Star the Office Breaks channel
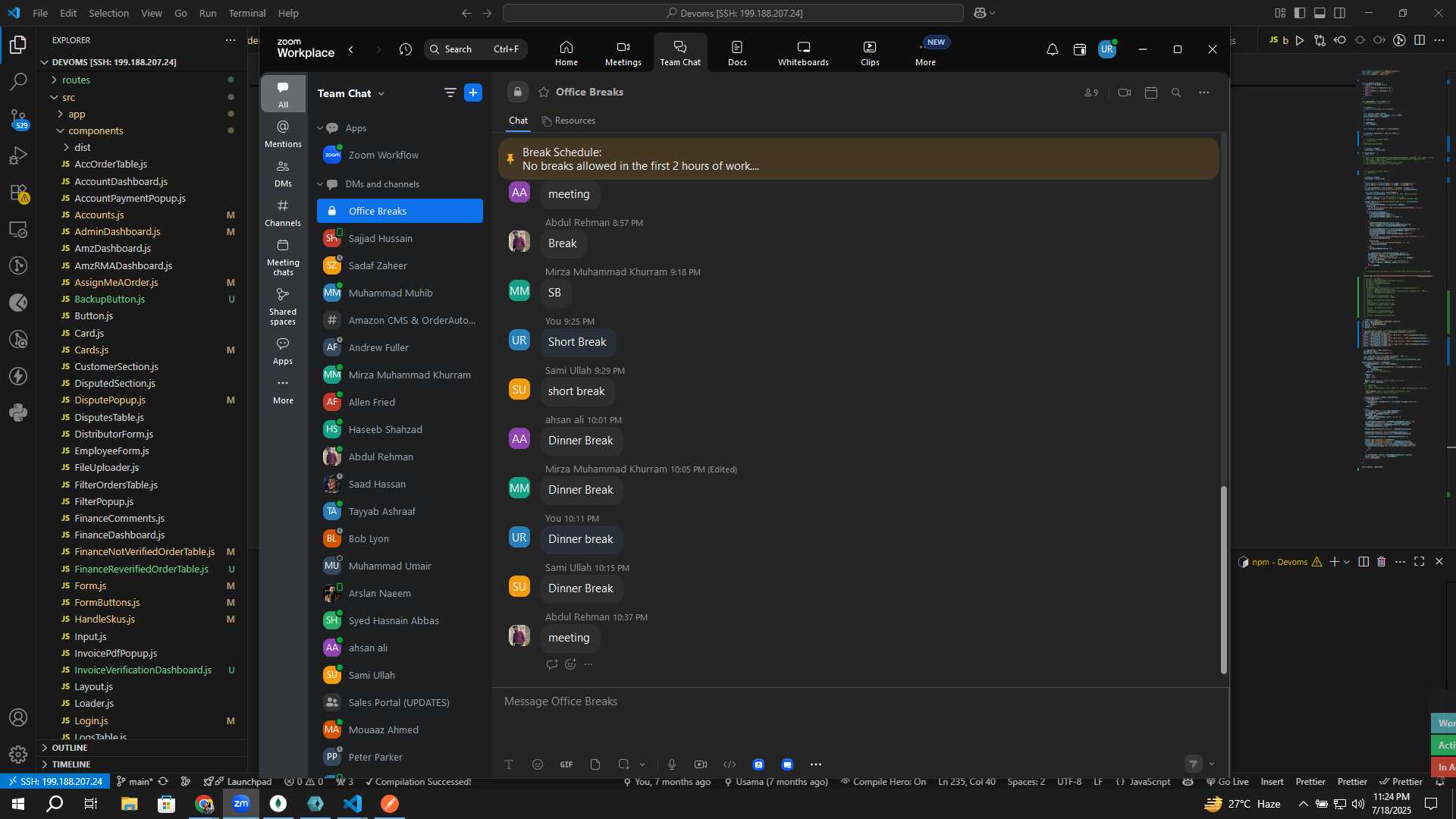Image resolution: width=1456 pixels, height=819 pixels. [x=544, y=92]
